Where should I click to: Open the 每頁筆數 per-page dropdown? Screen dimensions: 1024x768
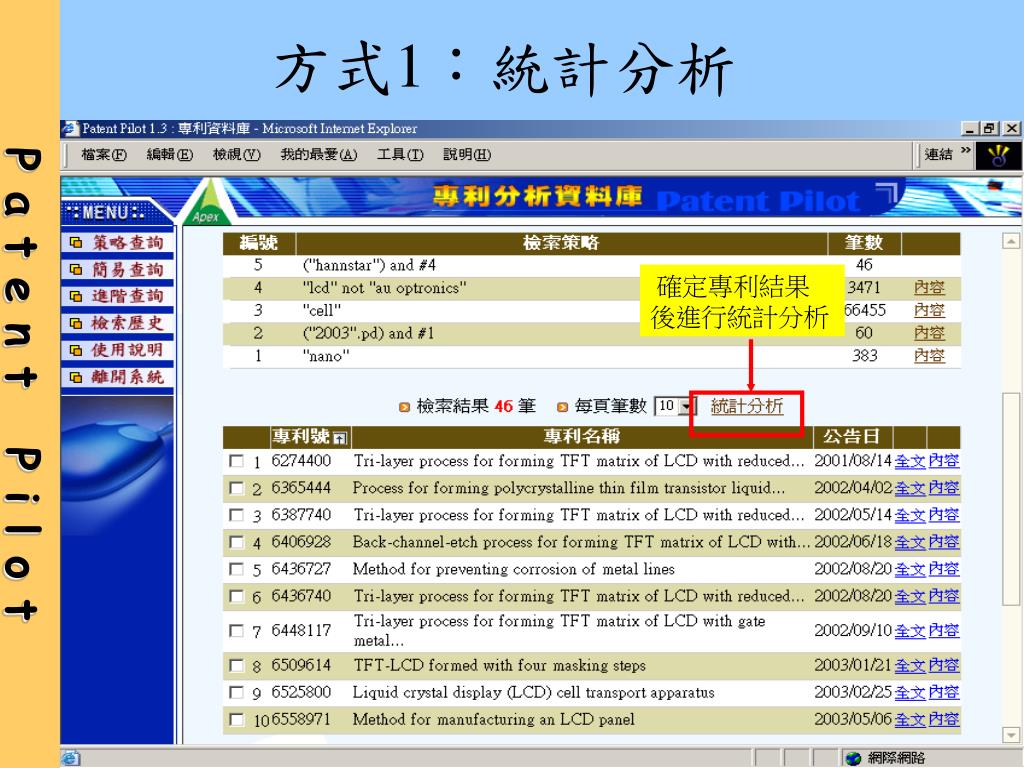click(687, 407)
